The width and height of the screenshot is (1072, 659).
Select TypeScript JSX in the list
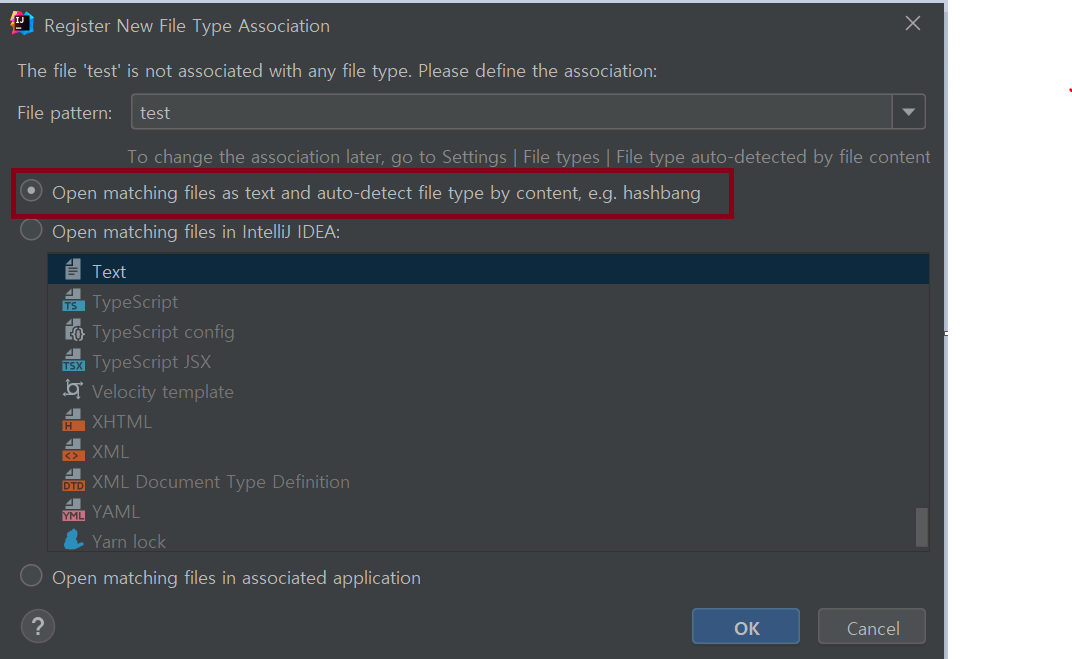(x=488, y=362)
